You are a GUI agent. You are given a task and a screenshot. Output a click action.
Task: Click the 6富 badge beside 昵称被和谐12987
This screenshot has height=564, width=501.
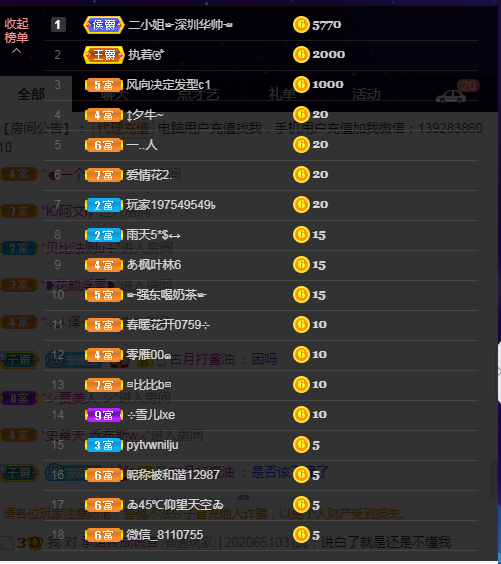click(x=104, y=475)
